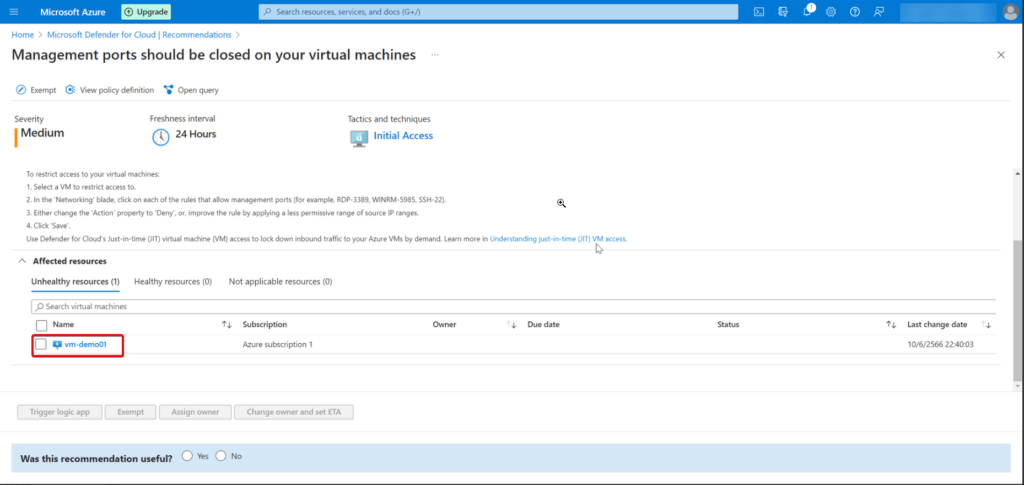Tick the vm-demo01 row checkbox
The width and height of the screenshot is (1024, 485).
click(41, 344)
